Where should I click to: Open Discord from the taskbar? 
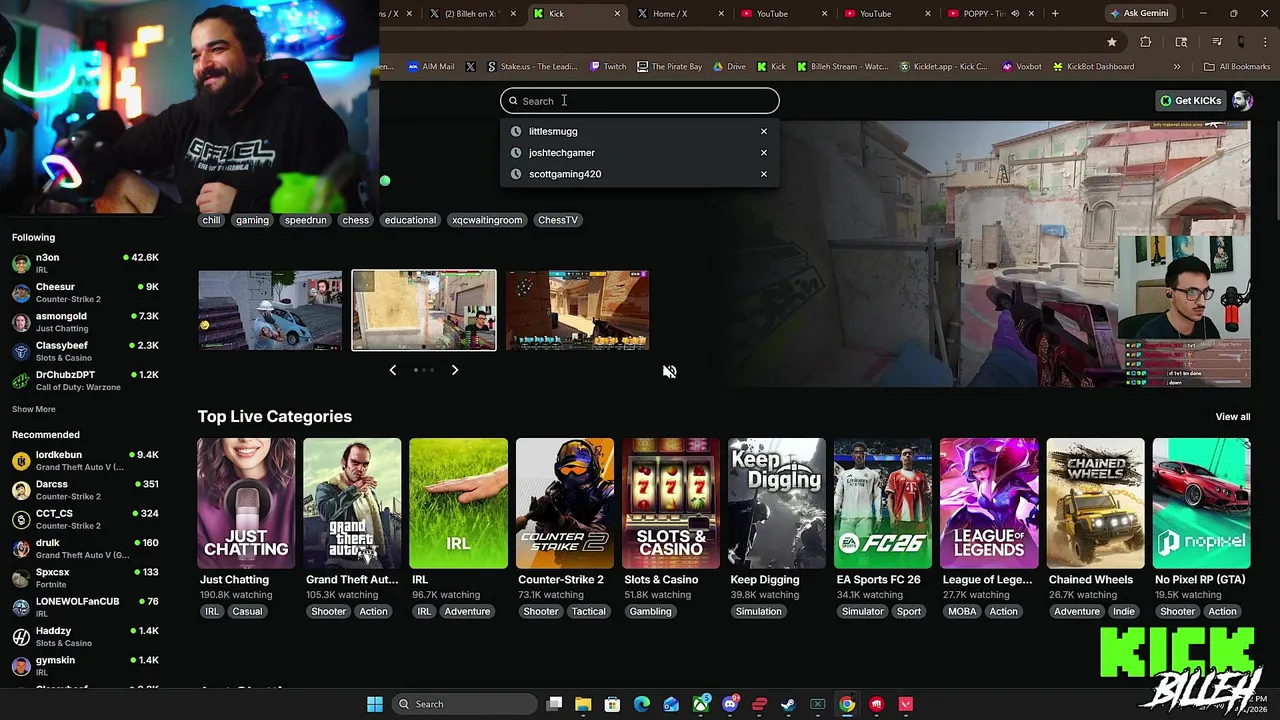click(730, 704)
